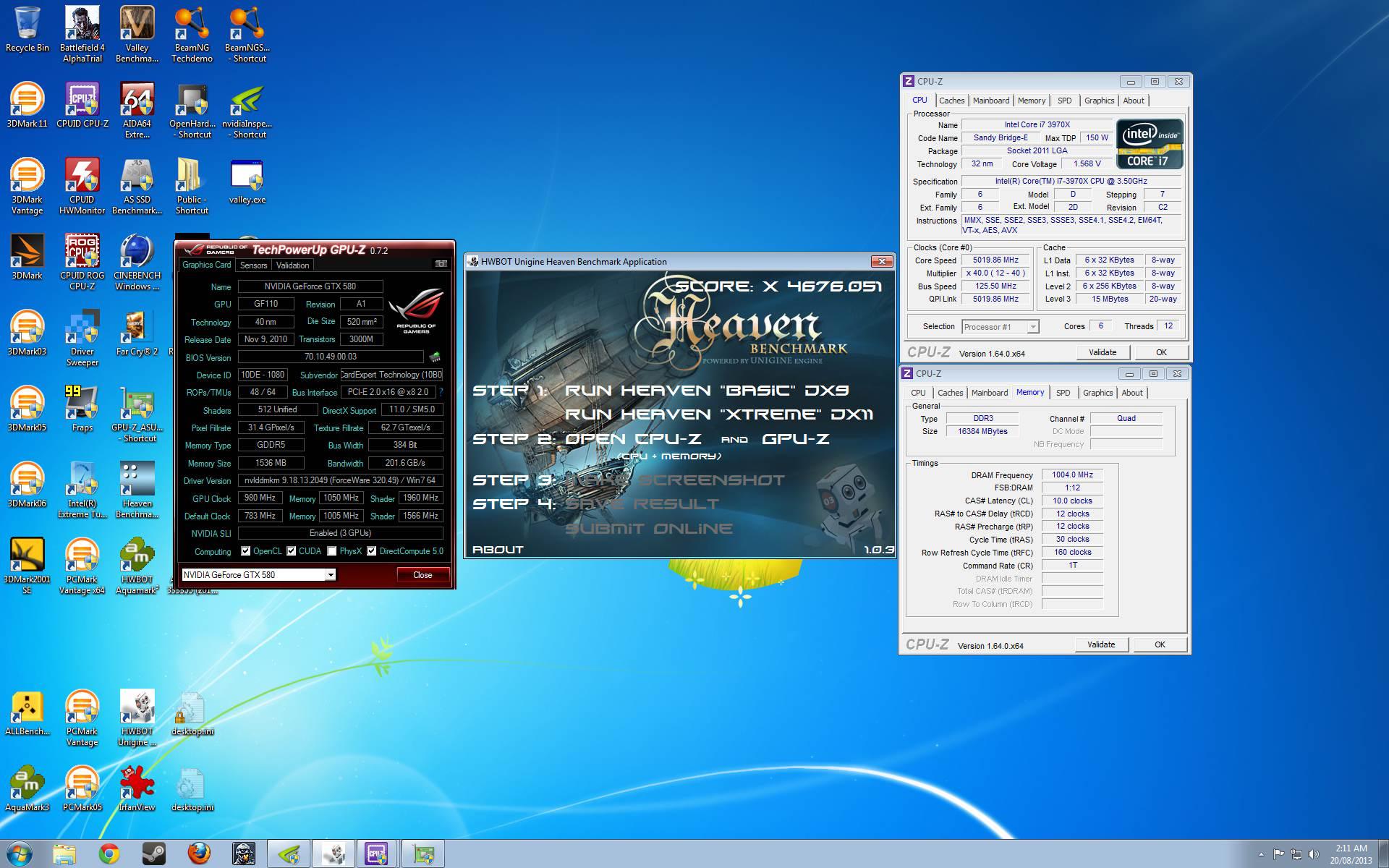Open HWBOT Unigine desktop icon
This screenshot has height=868, width=1389.
(137, 718)
